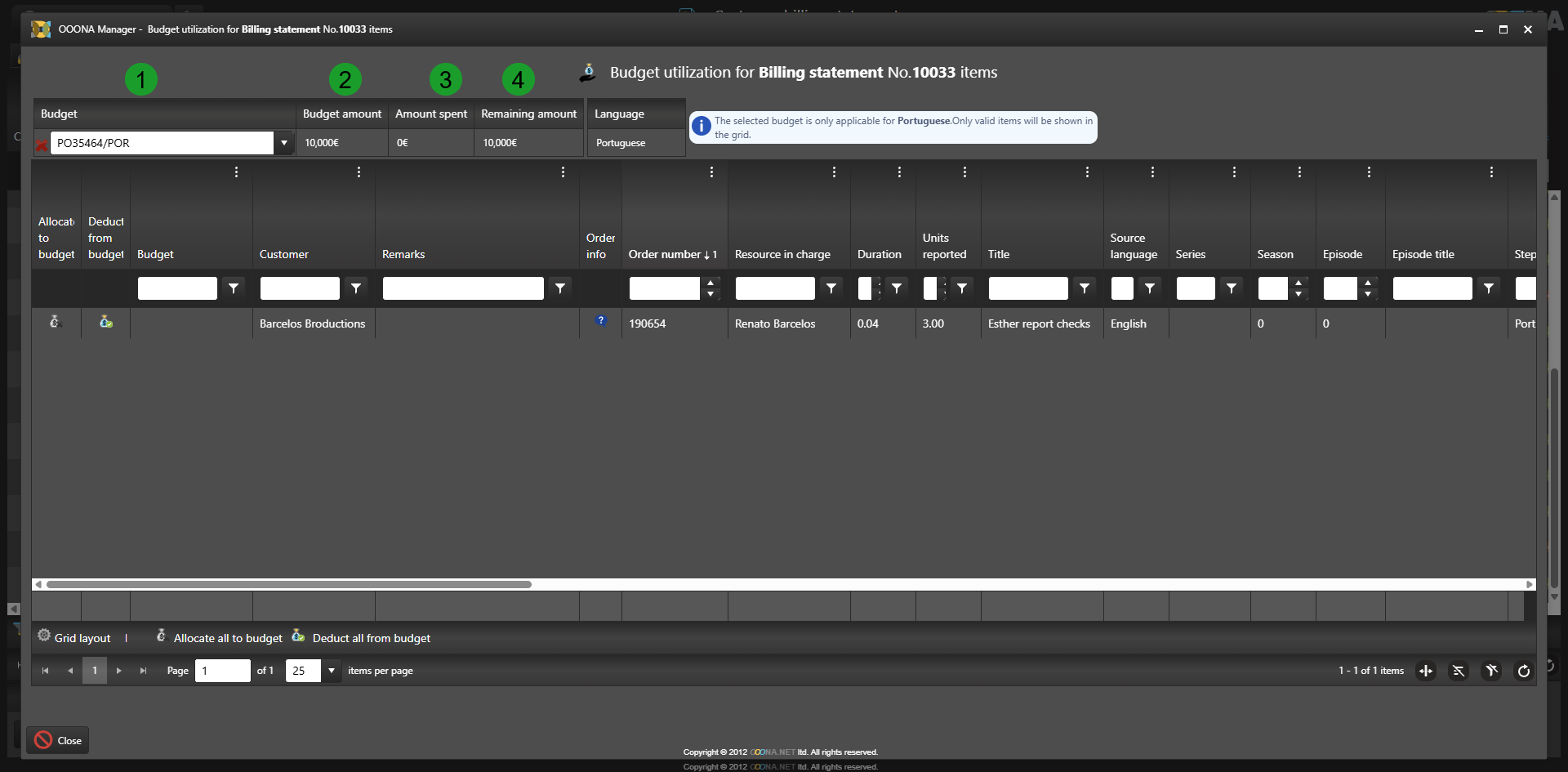Toggle the Resource in charge filter button

click(x=831, y=288)
